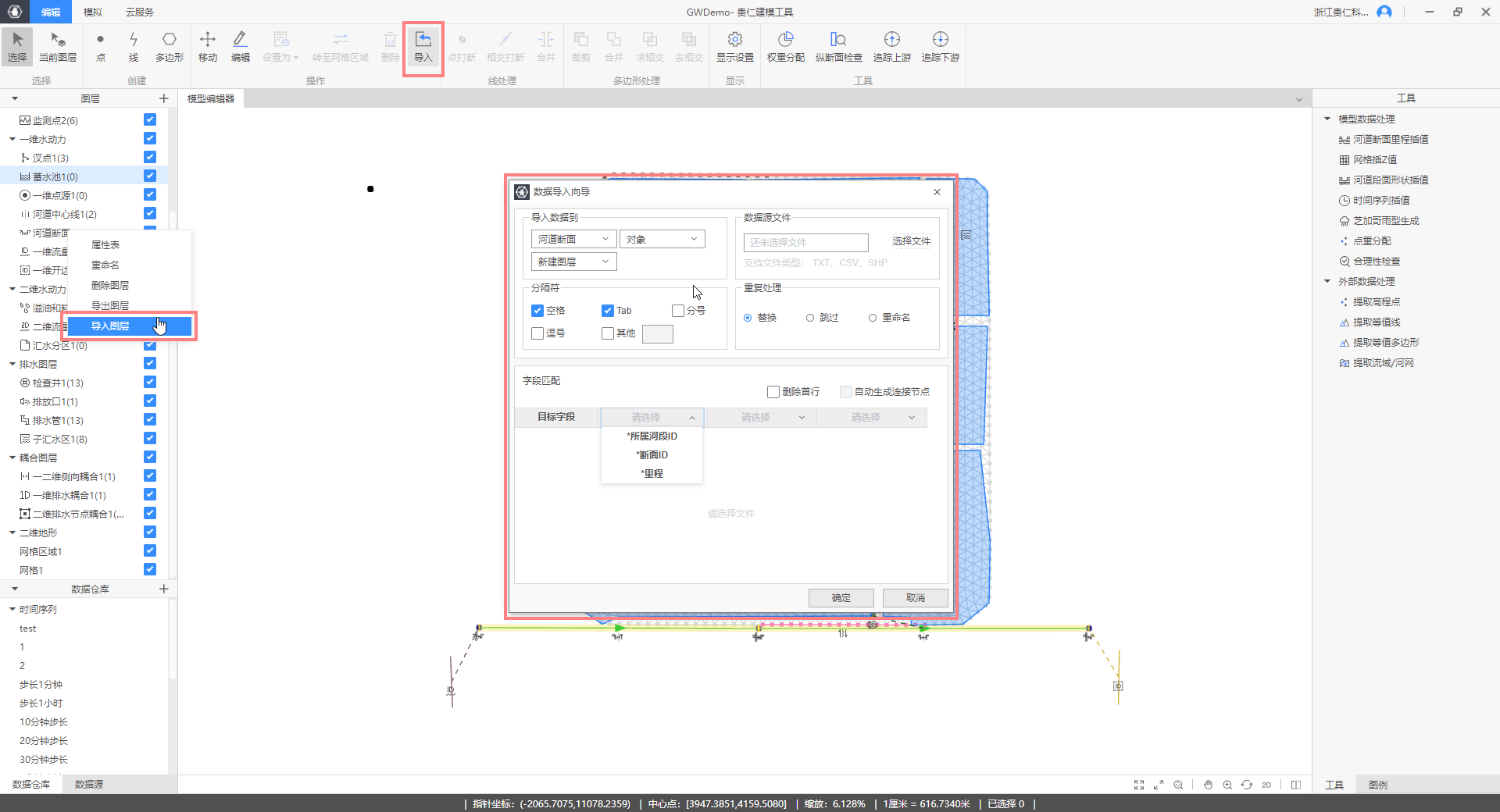Viewport: 1500px width, 812px height.
Task: Select the Skip duplicate handling radio button
Action: (x=810, y=318)
